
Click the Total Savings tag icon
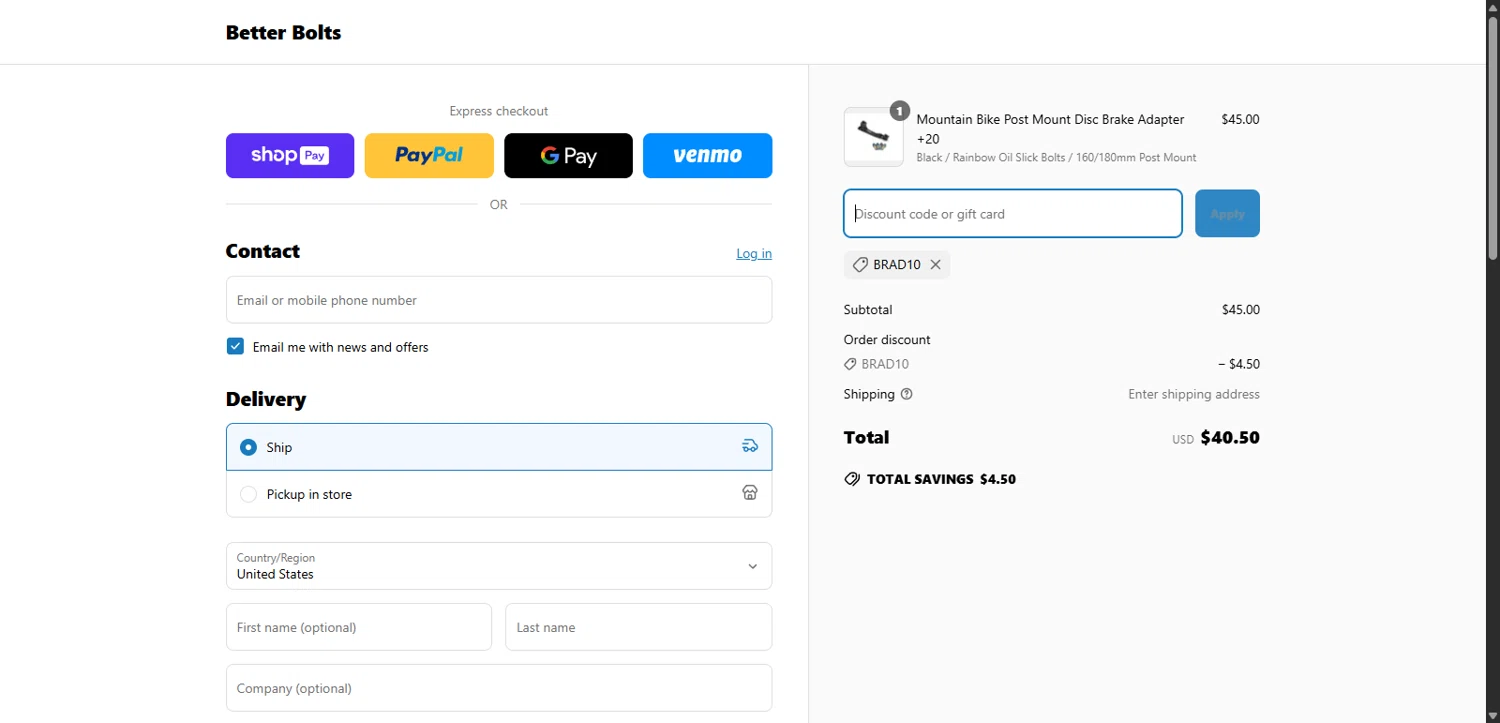(852, 479)
